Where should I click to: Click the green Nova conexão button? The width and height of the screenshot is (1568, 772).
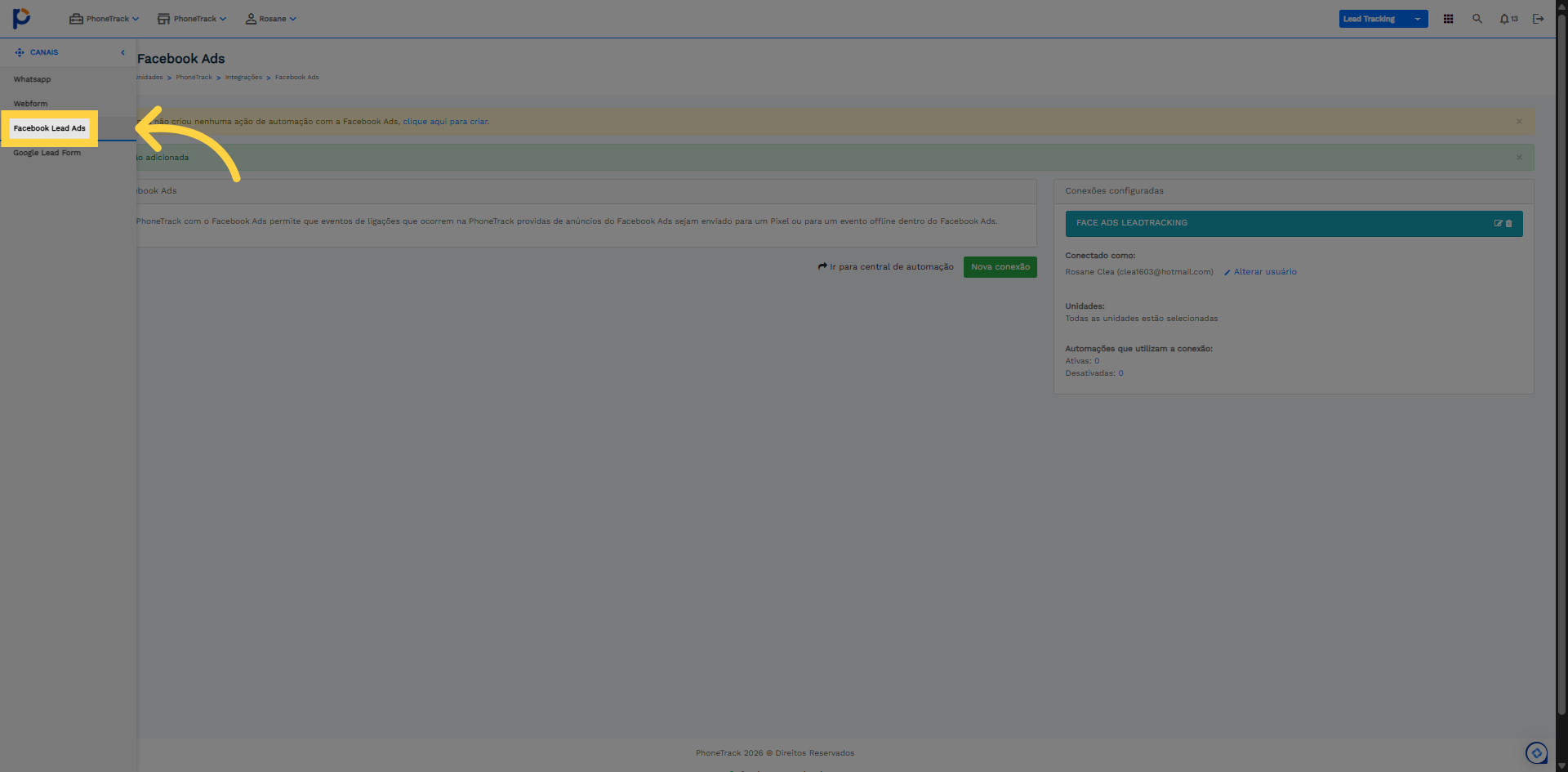1000,267
